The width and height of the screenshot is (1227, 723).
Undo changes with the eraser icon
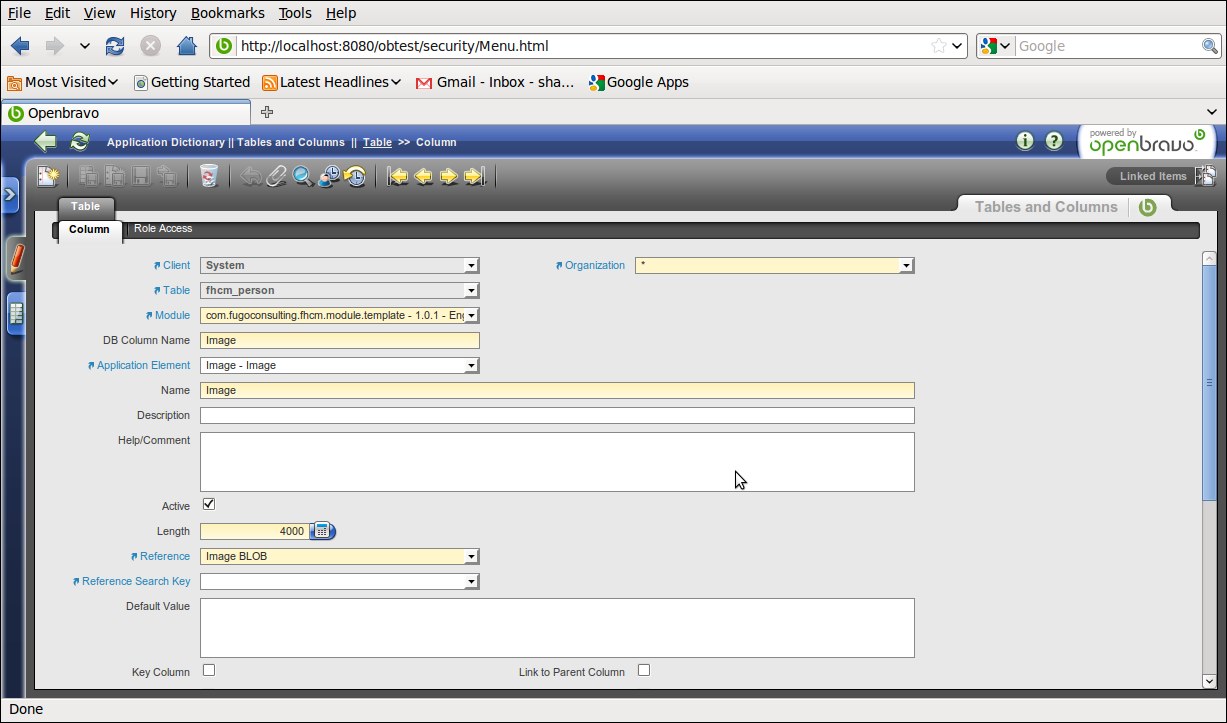click(x=248, y=176)
